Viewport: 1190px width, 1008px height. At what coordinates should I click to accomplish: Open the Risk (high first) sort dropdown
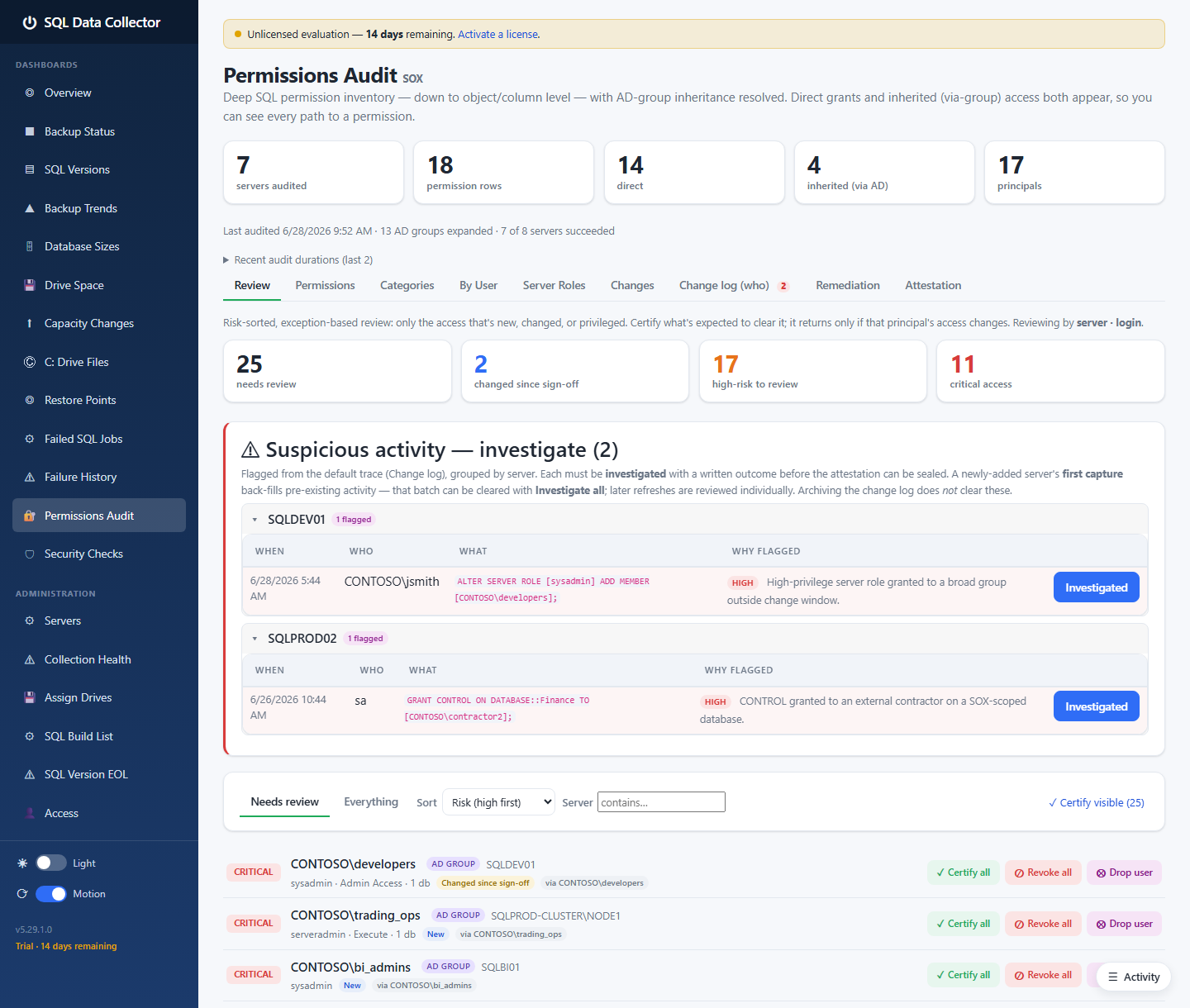click(x=498, y=802)
